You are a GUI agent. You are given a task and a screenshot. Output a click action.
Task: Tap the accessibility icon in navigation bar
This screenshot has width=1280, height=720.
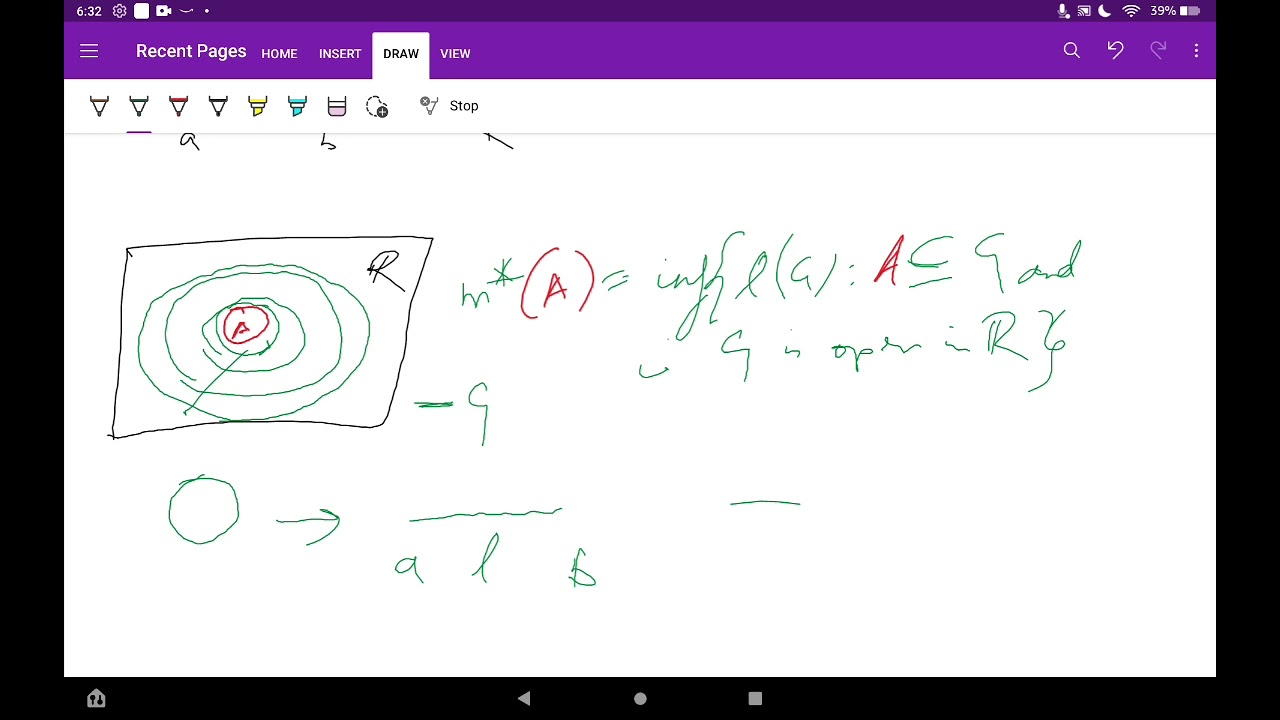pos(96,698)
